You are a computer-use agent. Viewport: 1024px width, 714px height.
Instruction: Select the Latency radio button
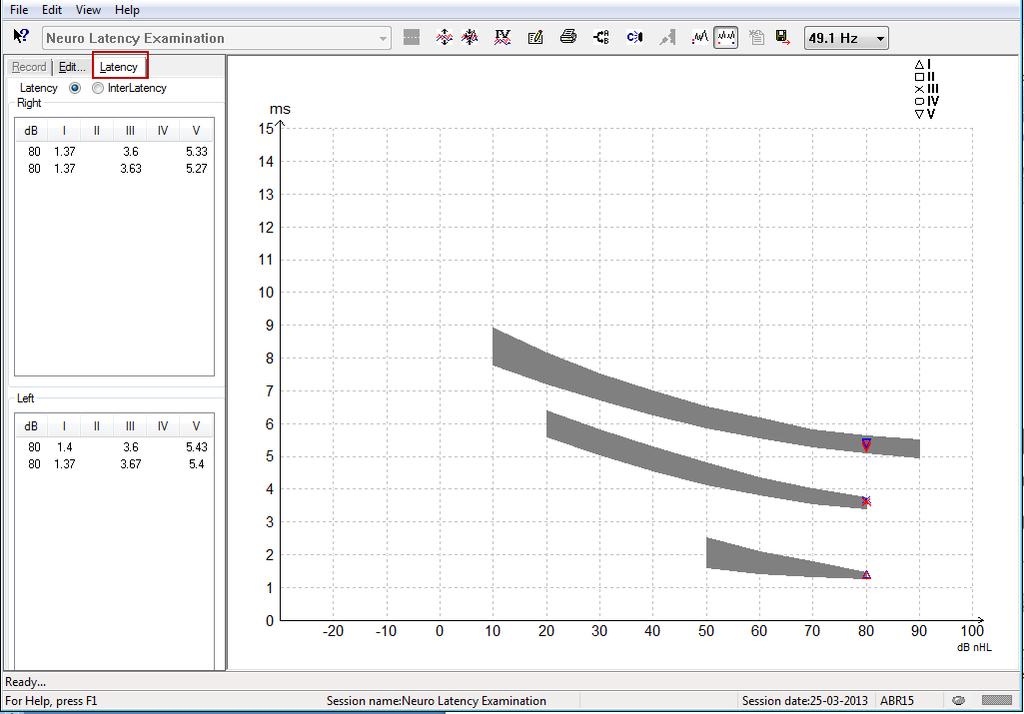click(x=75, y=88)
